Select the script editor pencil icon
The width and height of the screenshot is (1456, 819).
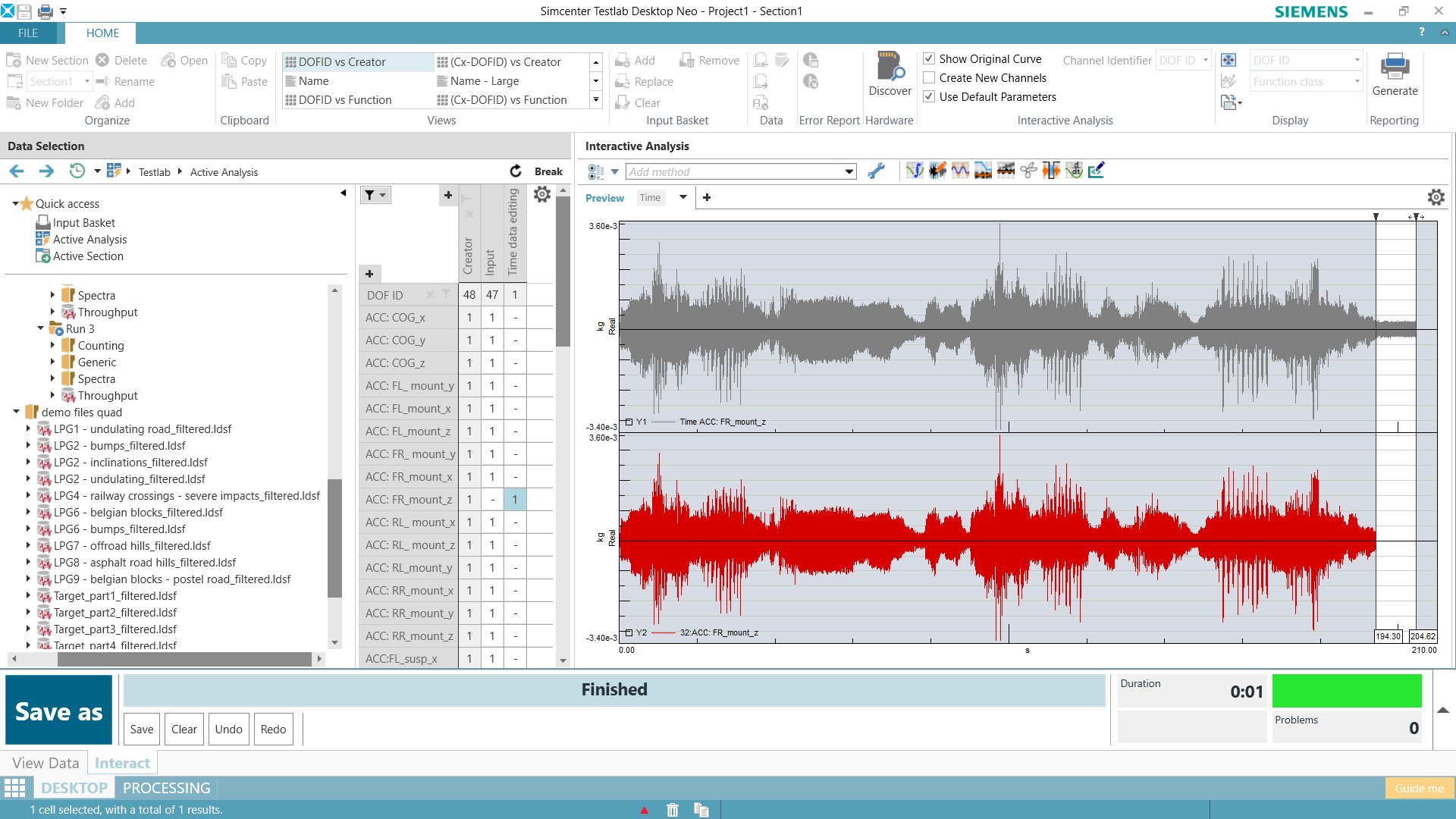[x=1097, y=171]
